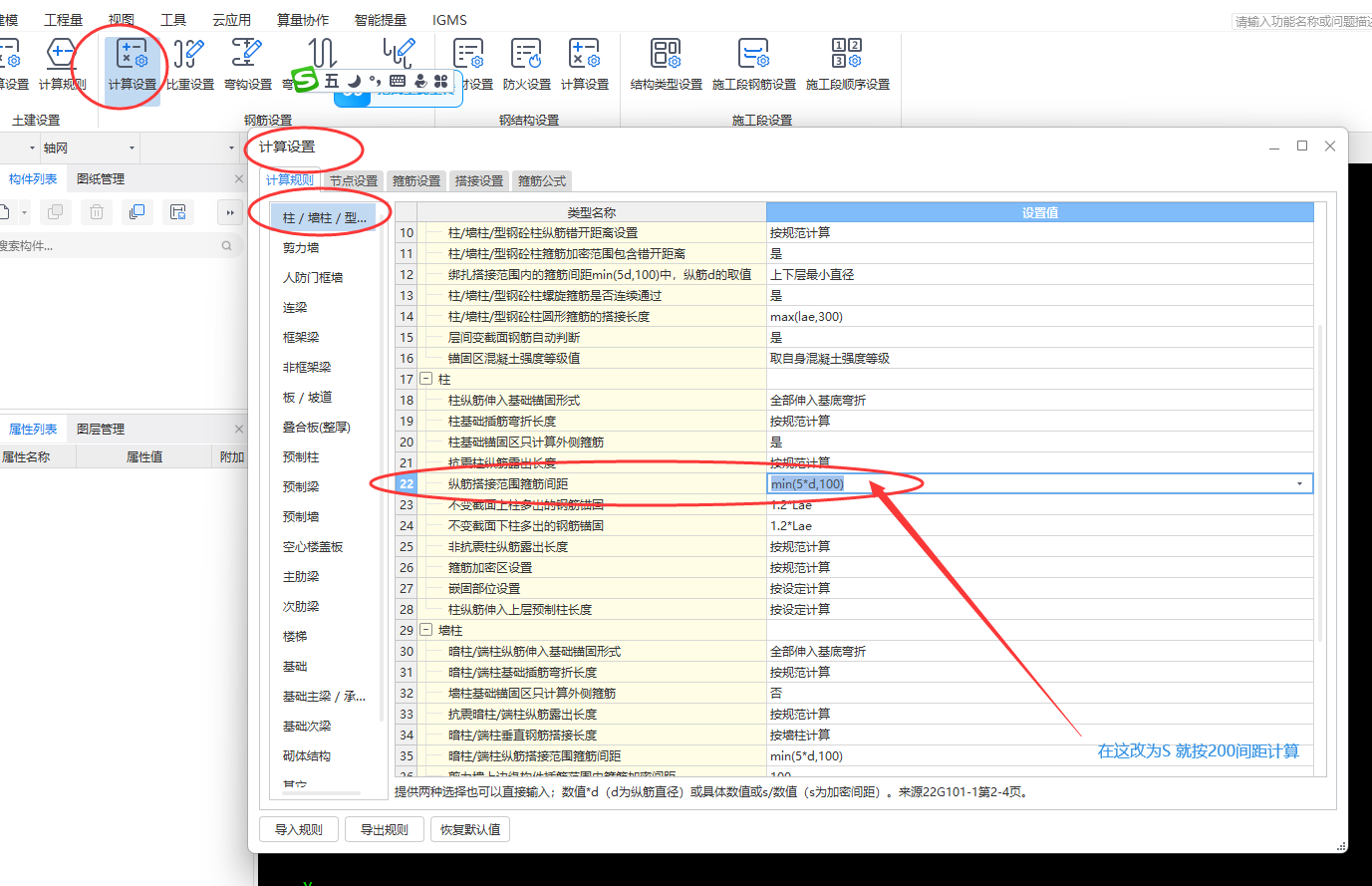The height and width of the screenshot is (886, 1372).
Task: Switch to 图层管理 tab
Action: point(101,429)
